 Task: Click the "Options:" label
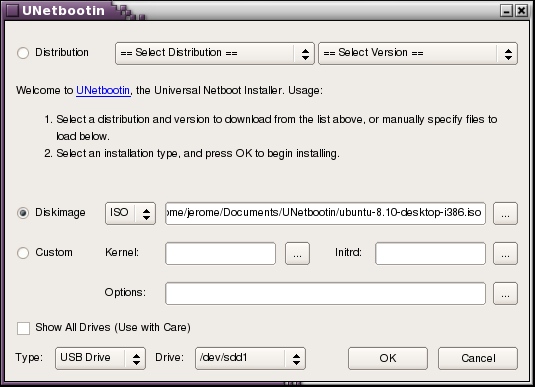click(x=125, y=292)
